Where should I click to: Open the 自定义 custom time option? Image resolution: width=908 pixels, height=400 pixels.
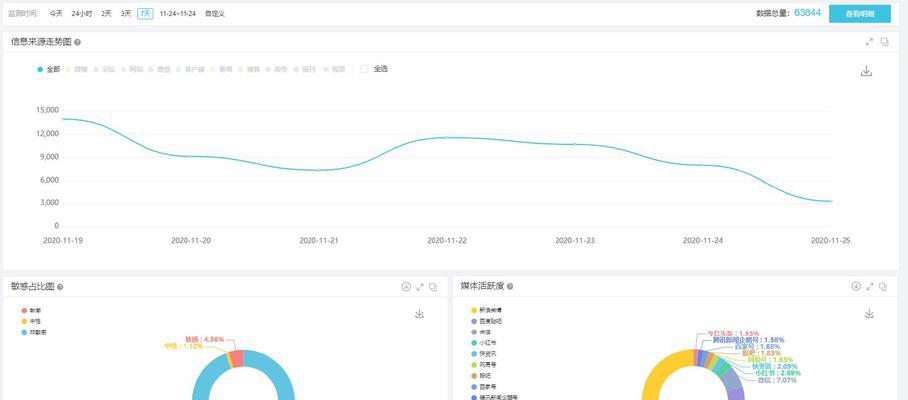pyautogui.click(x=215, y=13)
